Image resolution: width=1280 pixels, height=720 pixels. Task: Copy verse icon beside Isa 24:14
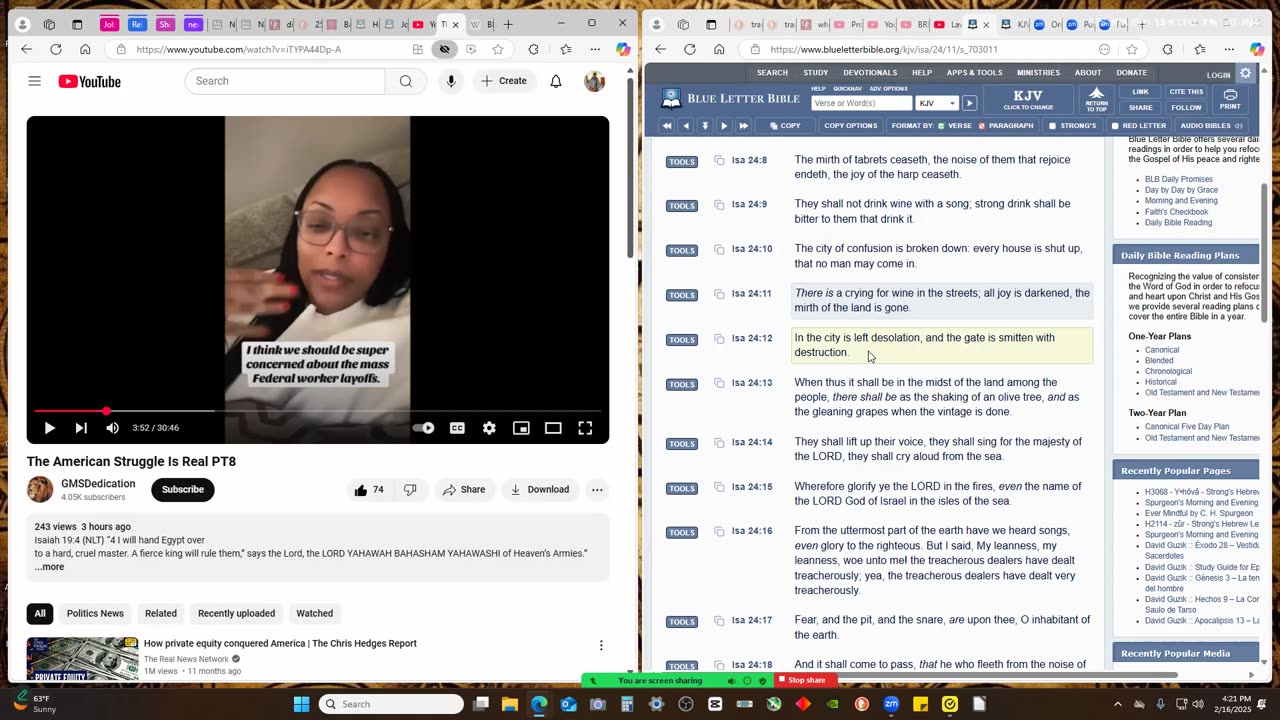[x=719, y=443]
